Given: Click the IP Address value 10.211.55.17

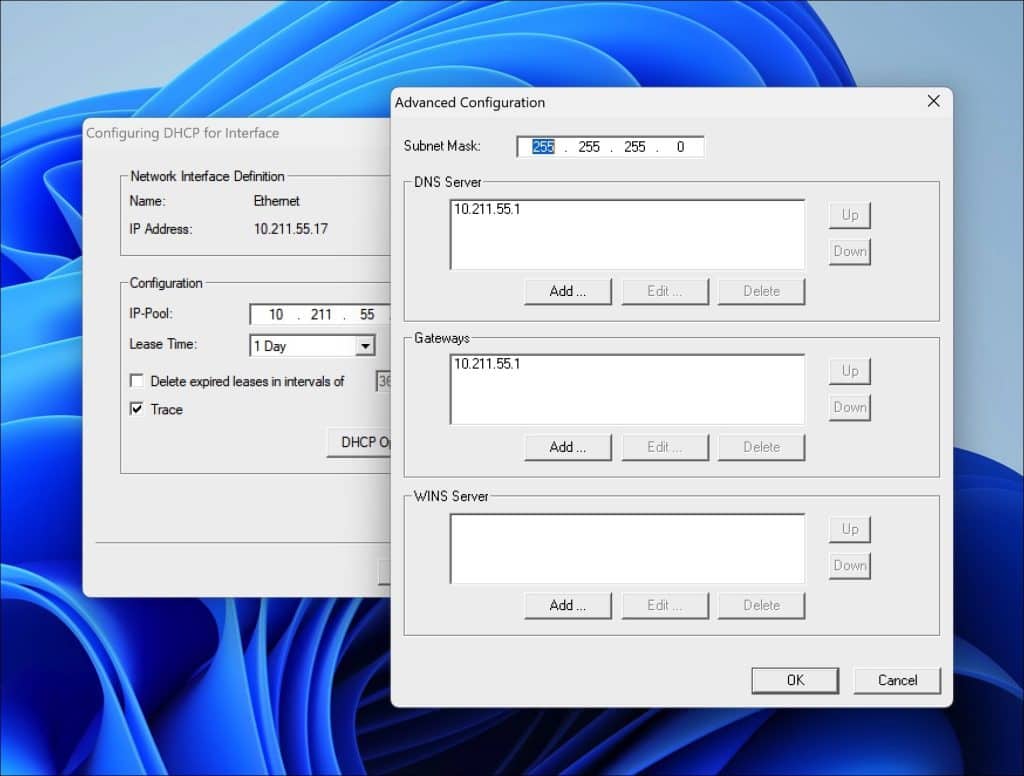Looking at the screenshot, I should coord(291,229).
